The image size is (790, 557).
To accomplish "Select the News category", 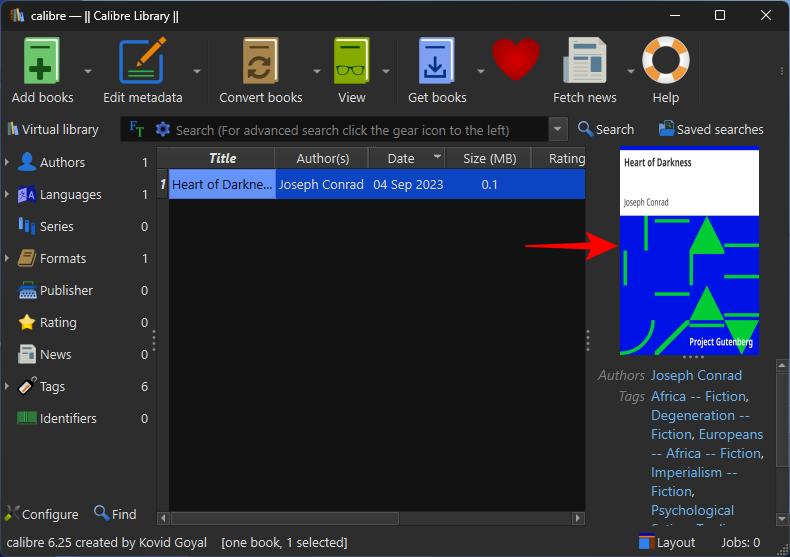I will tap(55, 355).
